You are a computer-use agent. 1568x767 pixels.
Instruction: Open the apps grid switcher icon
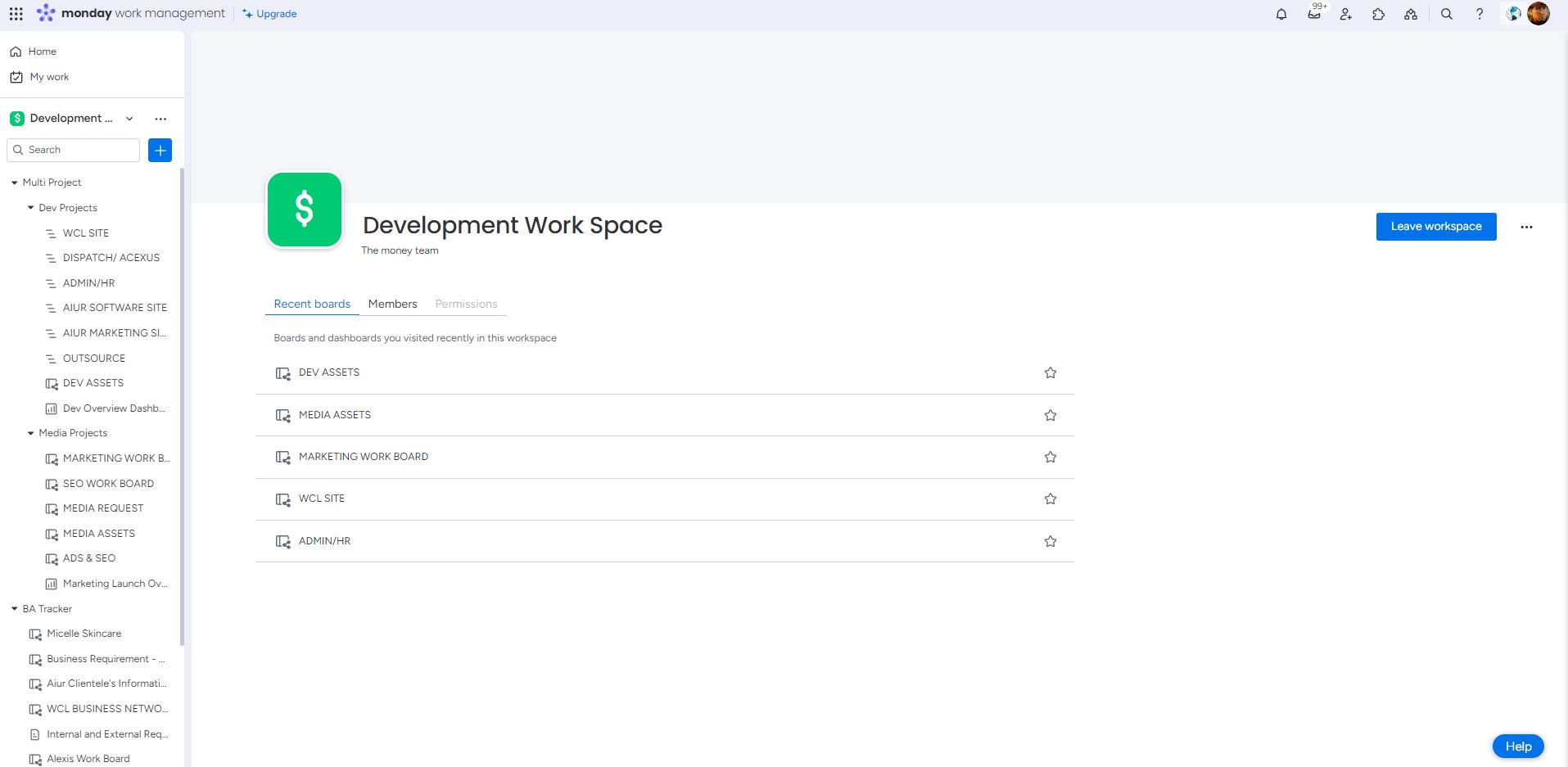16,14
